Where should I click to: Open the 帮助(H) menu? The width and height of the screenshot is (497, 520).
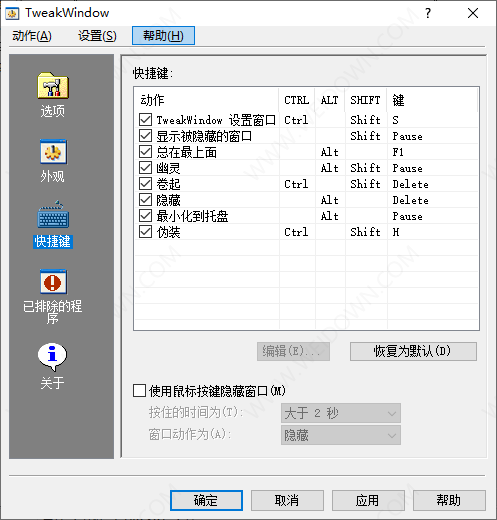point(163,36)
